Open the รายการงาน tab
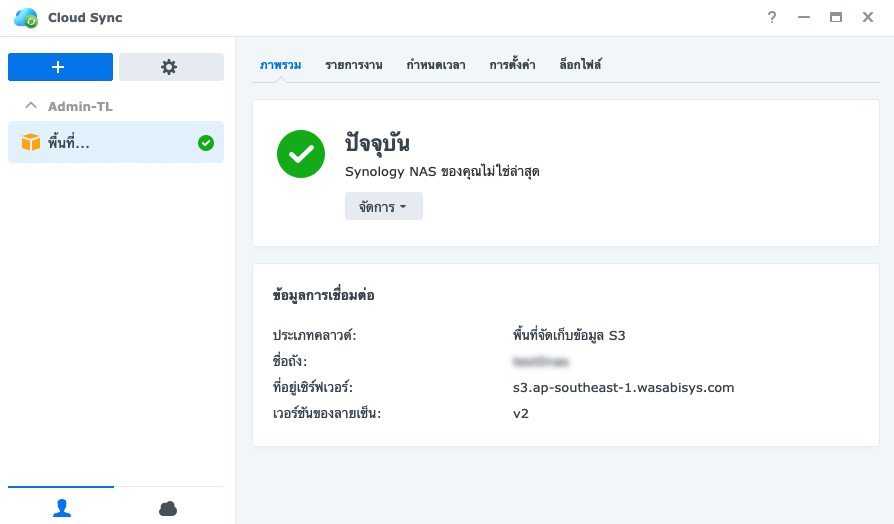Screen dimensions: 894x524 353,65
